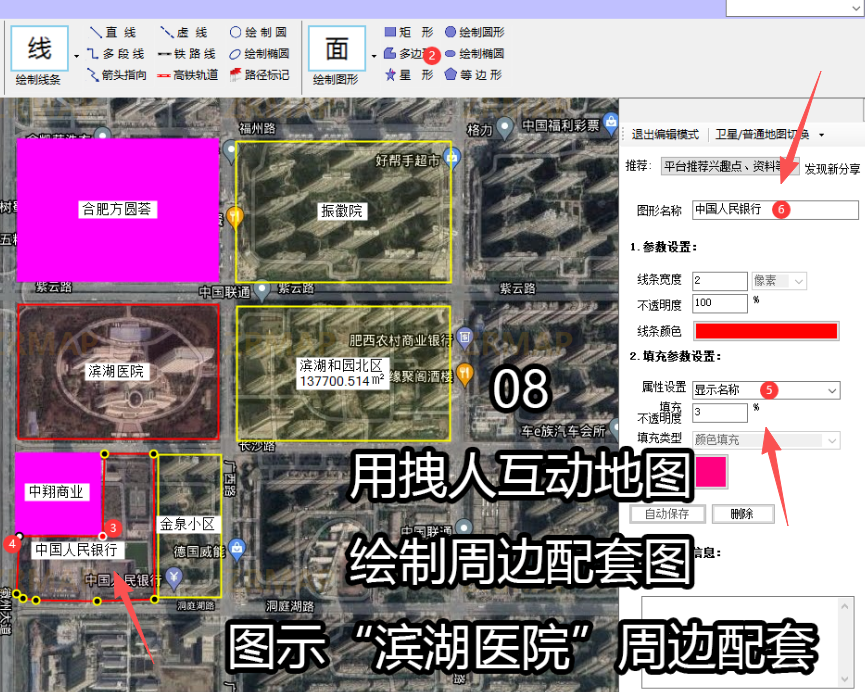Select the 等边形 regular polygon tool
865x692 pixels.
[473, 75]
